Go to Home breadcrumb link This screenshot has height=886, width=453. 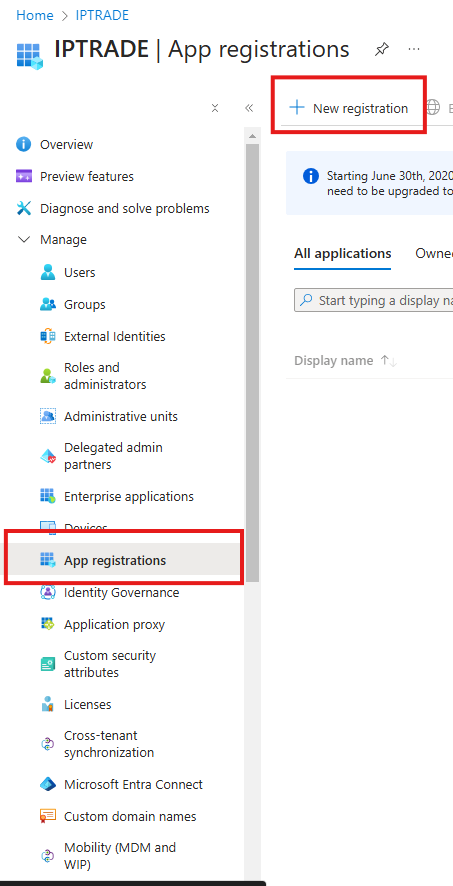(34, 15)
